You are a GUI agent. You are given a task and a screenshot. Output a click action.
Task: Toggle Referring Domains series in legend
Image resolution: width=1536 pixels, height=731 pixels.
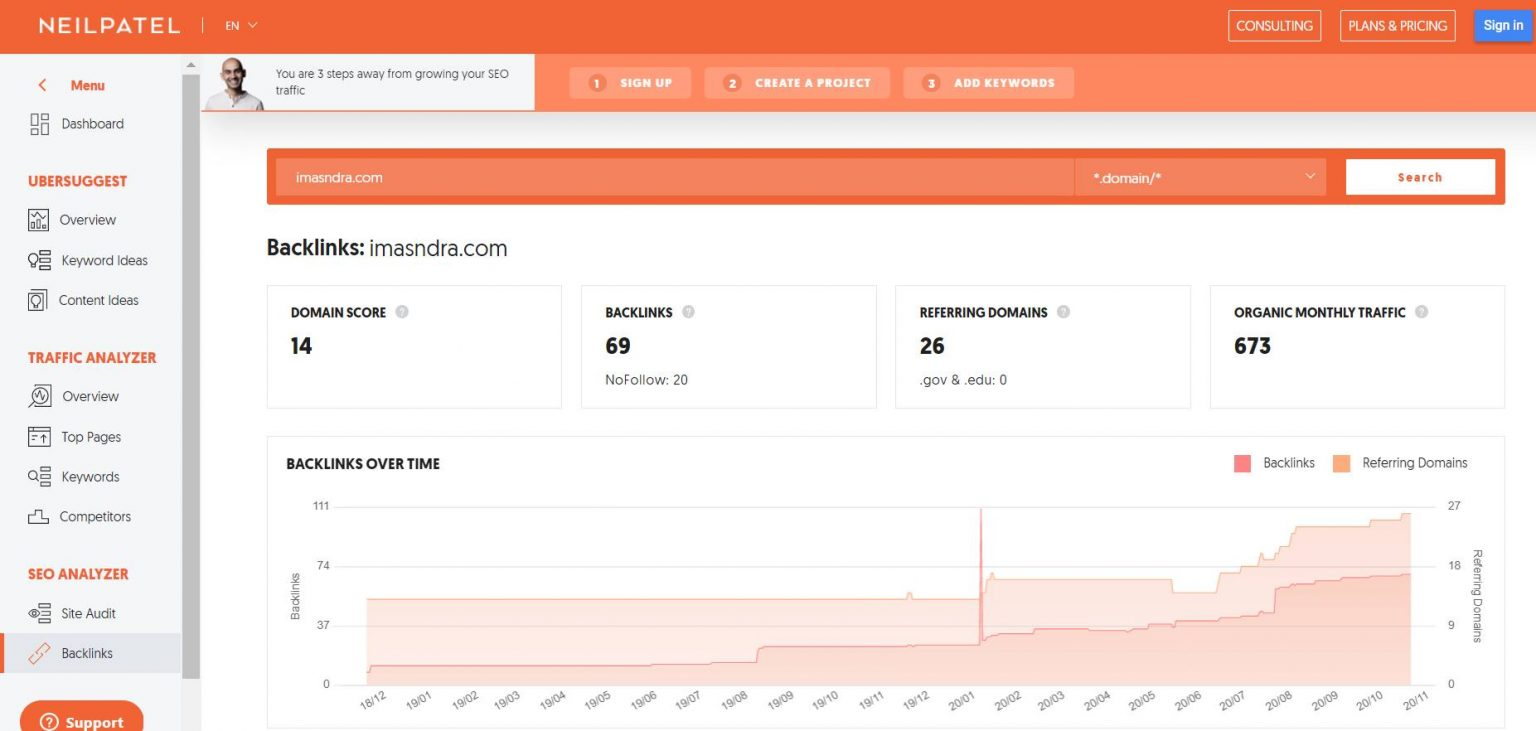tap(1400, 463)
